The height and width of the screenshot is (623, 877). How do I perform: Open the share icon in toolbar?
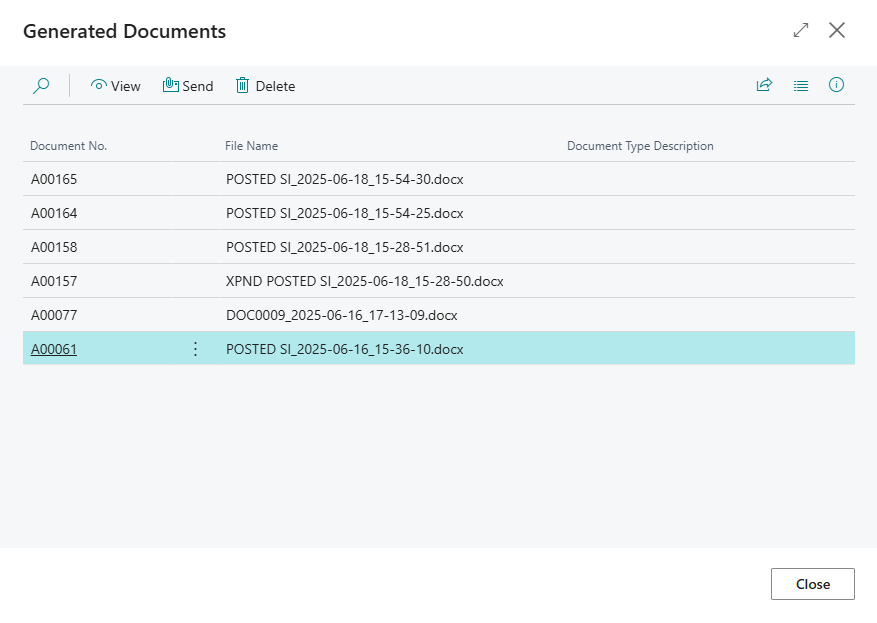(764, 86)
